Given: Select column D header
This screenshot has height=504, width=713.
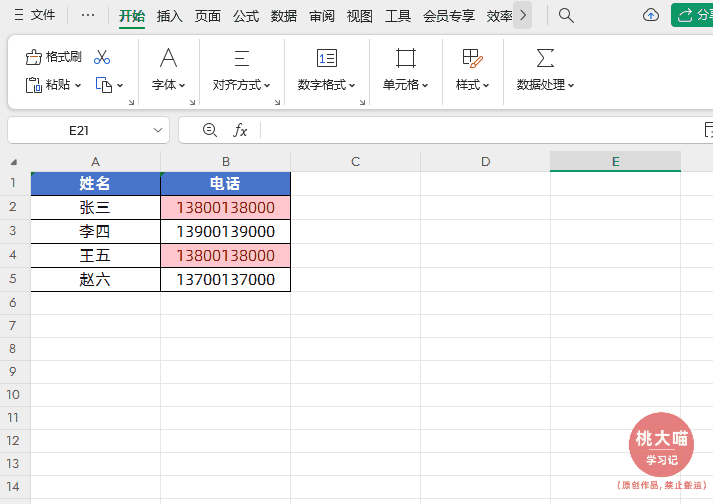Looking at the screenshot, I should click(486, 161).
